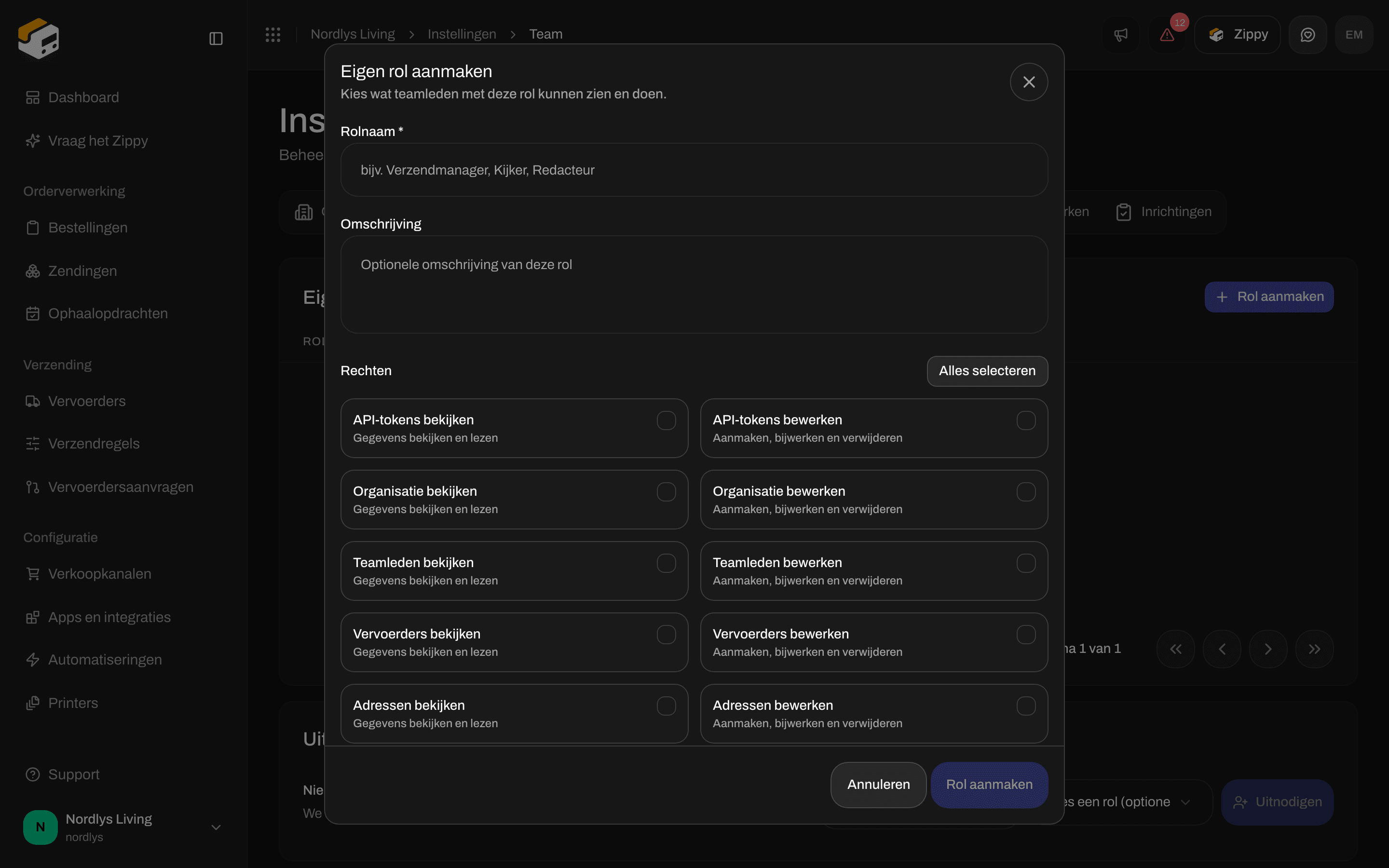Click Nordlys Living breadcrumb
The height and width of the screenshot is (868, 1389).
353,34
